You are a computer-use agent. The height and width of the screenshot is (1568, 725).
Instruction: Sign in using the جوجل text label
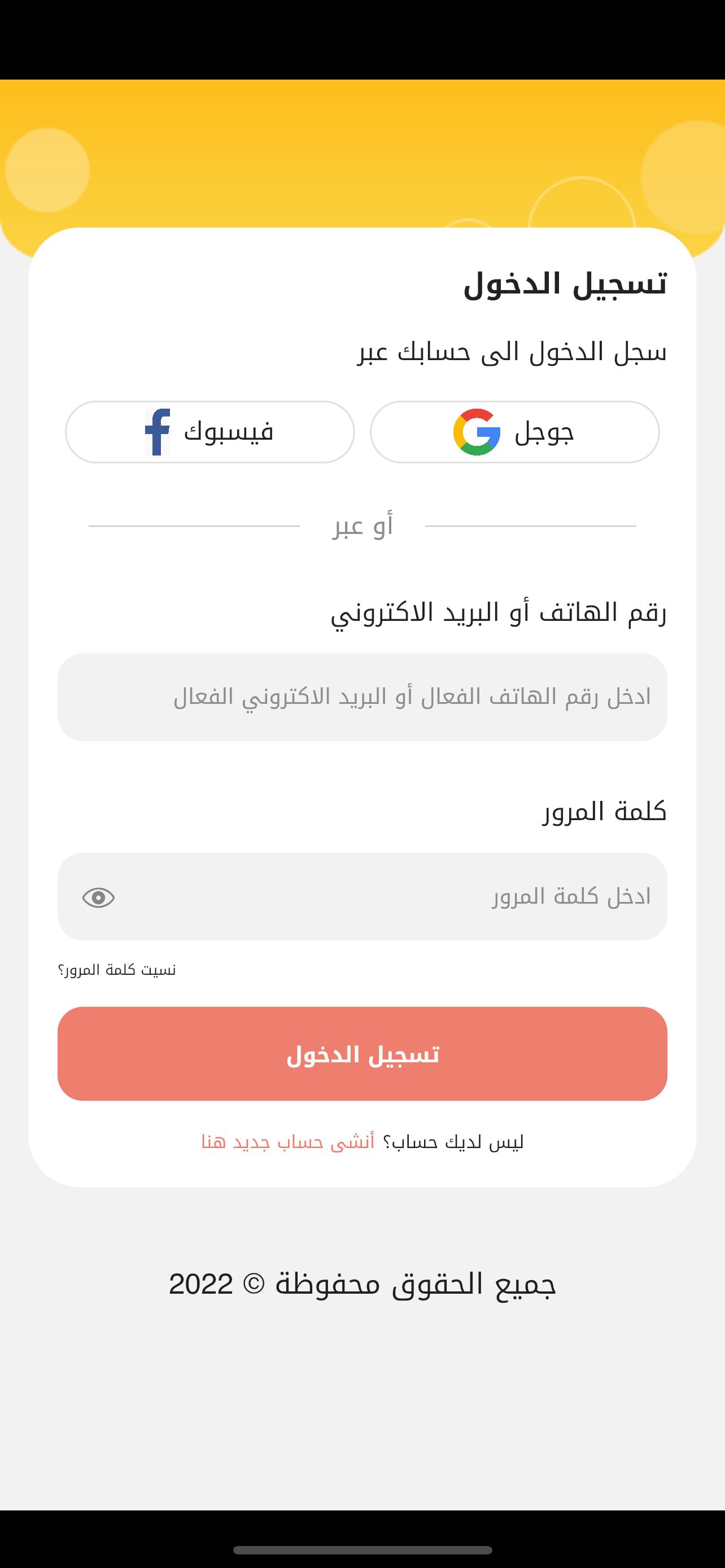[544, 432]
